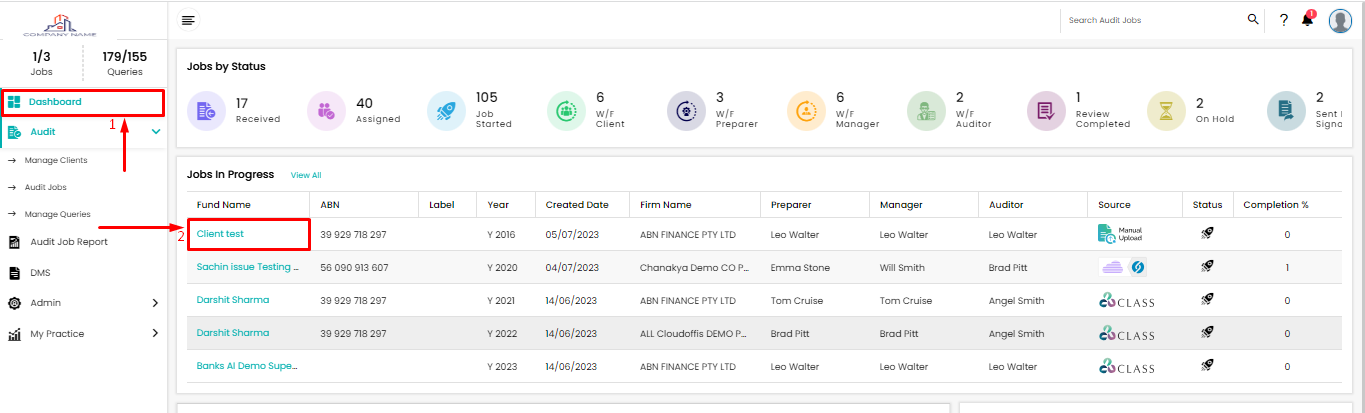1365x413 pixels.
Task: Click the 05/07/2023 created date cell
Action: point(572,235)
